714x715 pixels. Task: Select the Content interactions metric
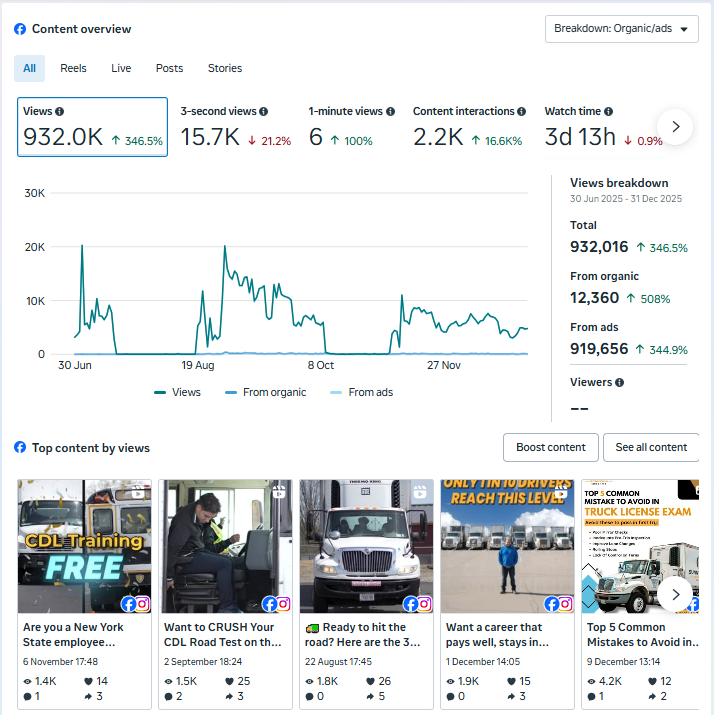tap(469, 127)
